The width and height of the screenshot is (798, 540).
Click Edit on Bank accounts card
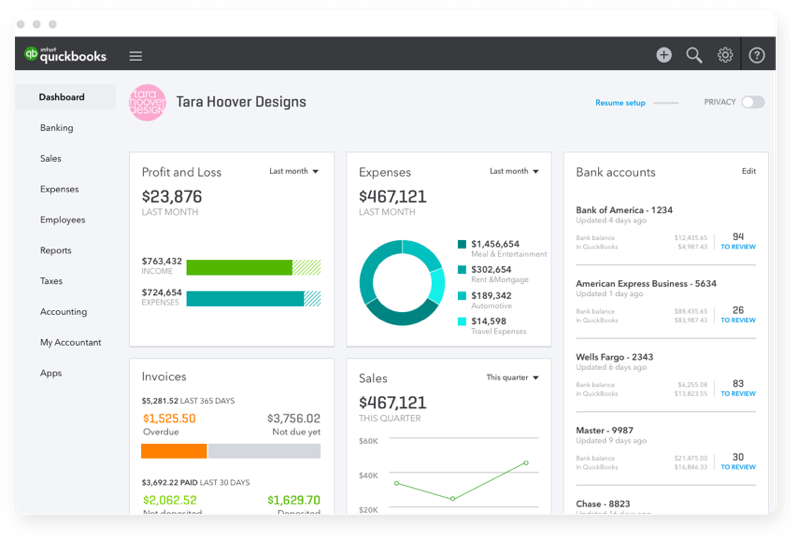click(749, 171)
